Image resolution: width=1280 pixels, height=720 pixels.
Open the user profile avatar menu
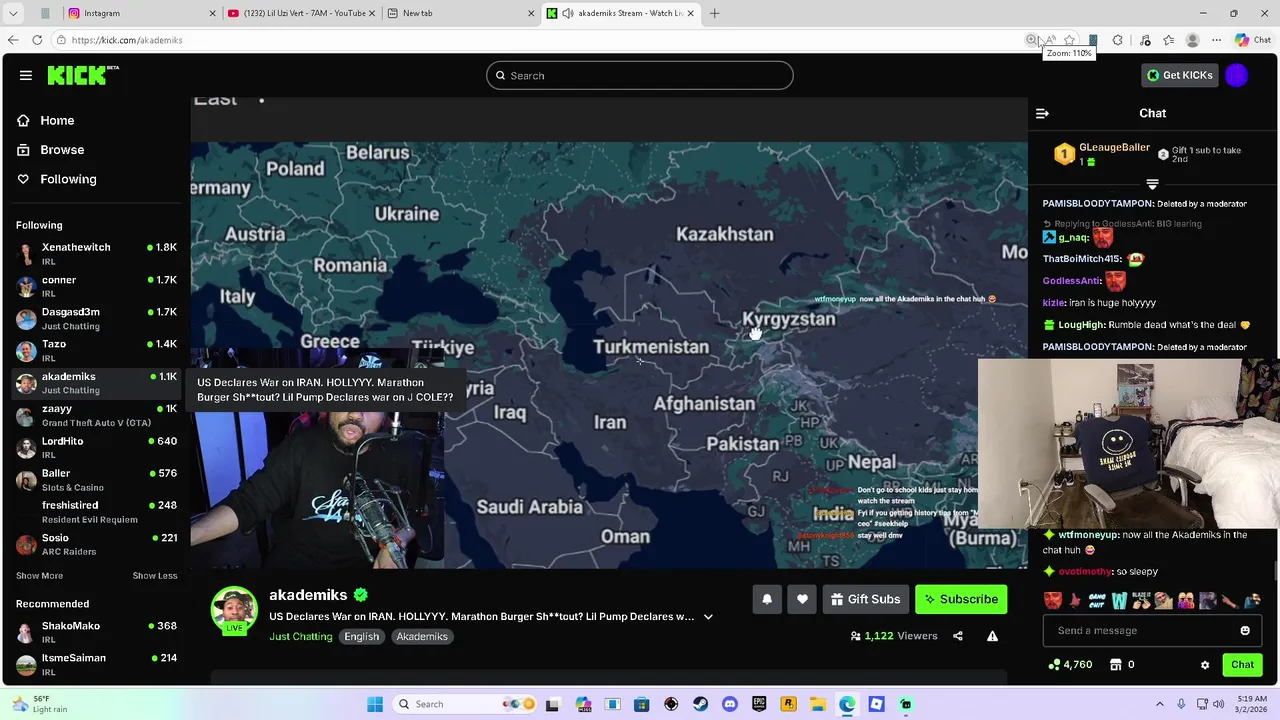1237,75
